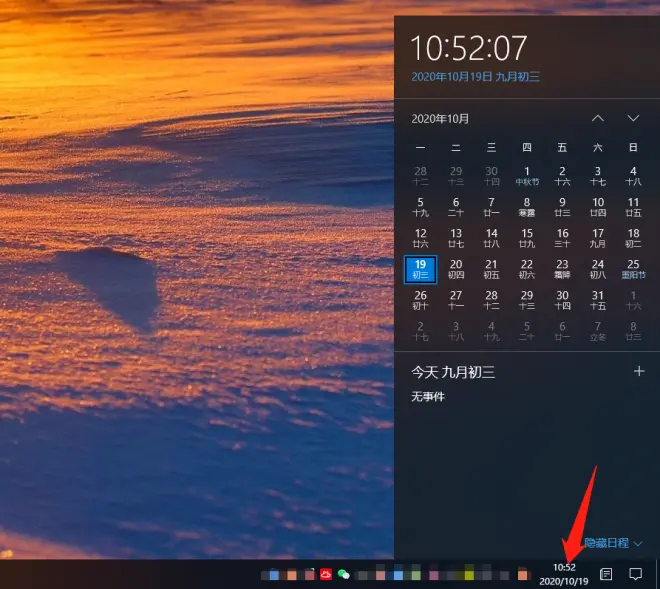Select October 8 寒露

(527, 207)
